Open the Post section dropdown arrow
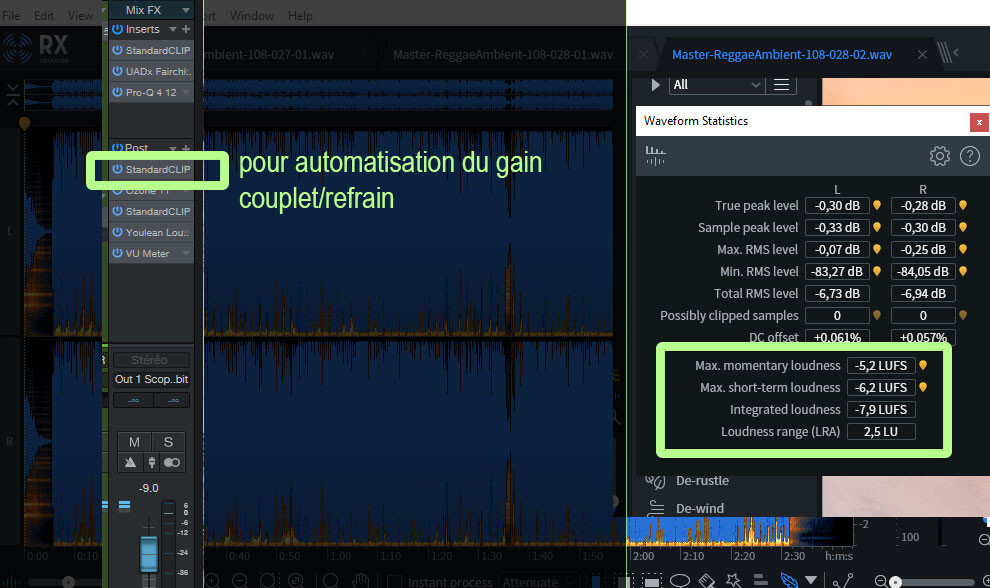 click(172, 149)
